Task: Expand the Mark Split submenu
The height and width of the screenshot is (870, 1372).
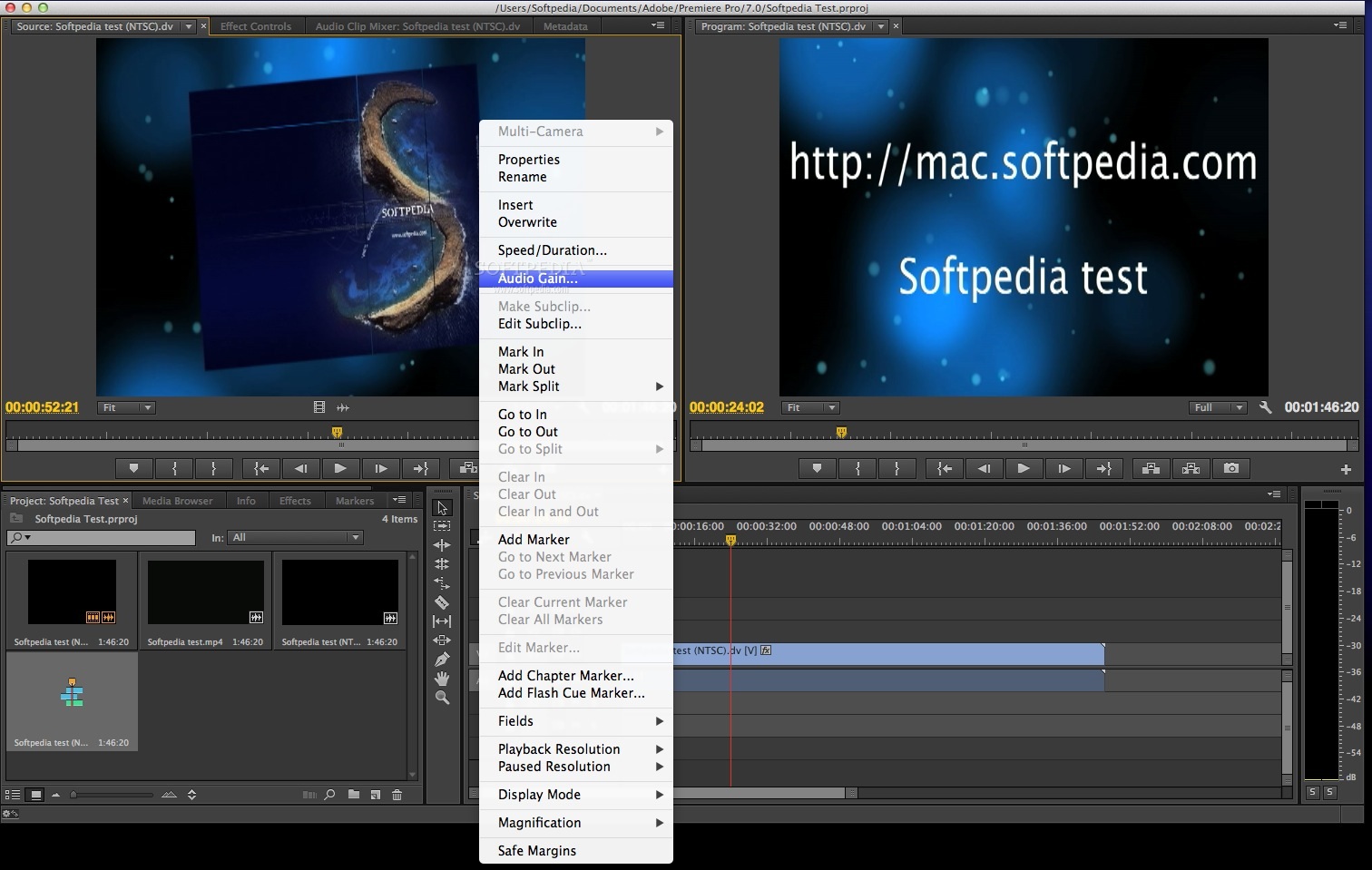Action: point(576,386)
